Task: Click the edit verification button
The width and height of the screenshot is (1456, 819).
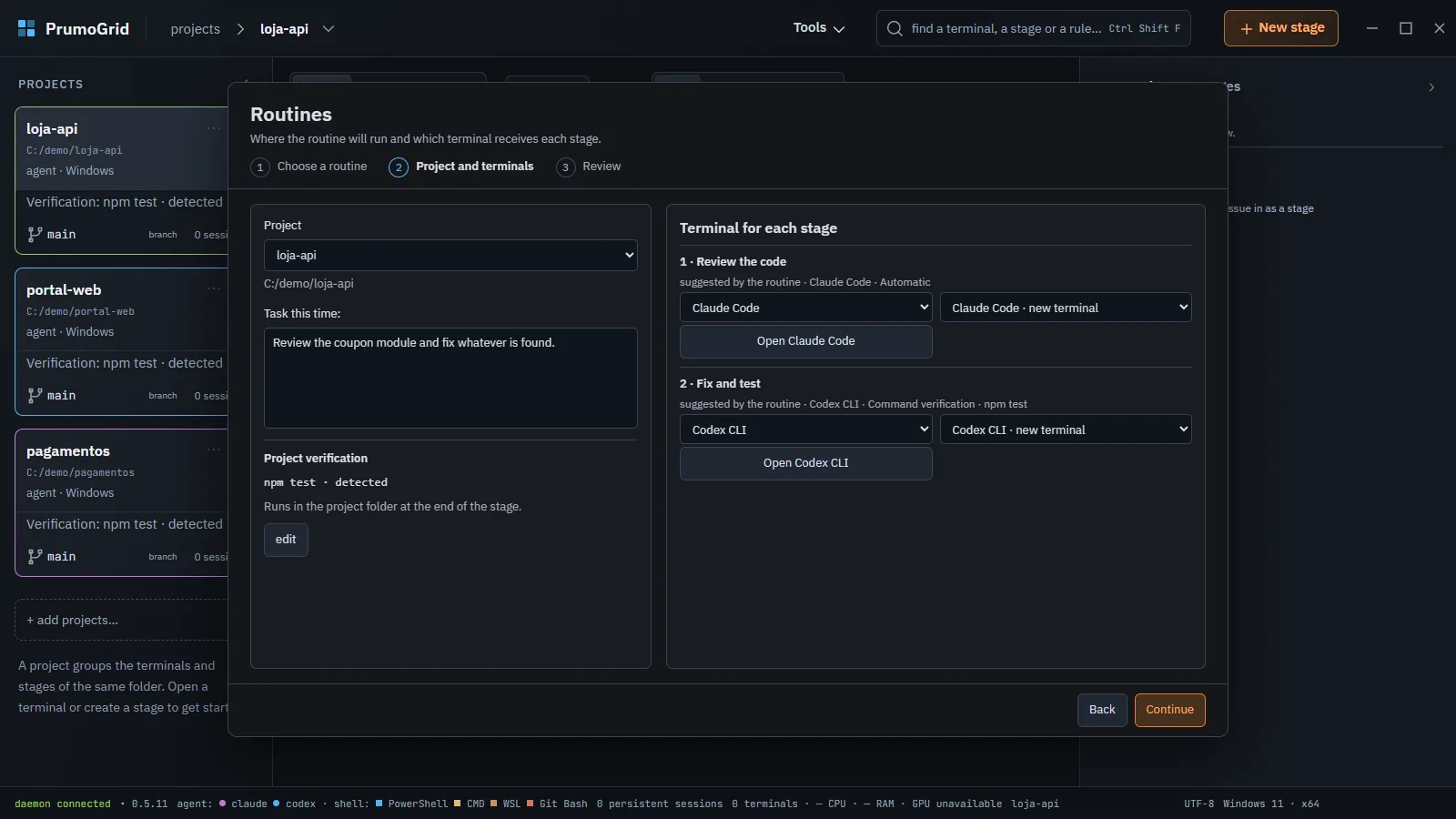Action: point(286,540)
